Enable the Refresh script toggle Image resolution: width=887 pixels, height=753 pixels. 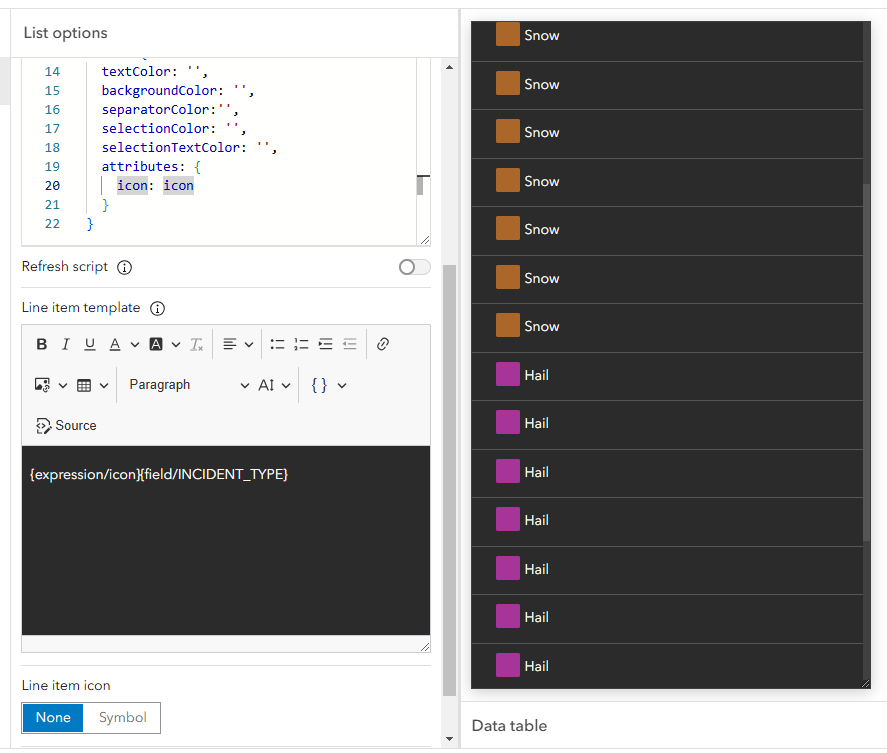point(413,266)
